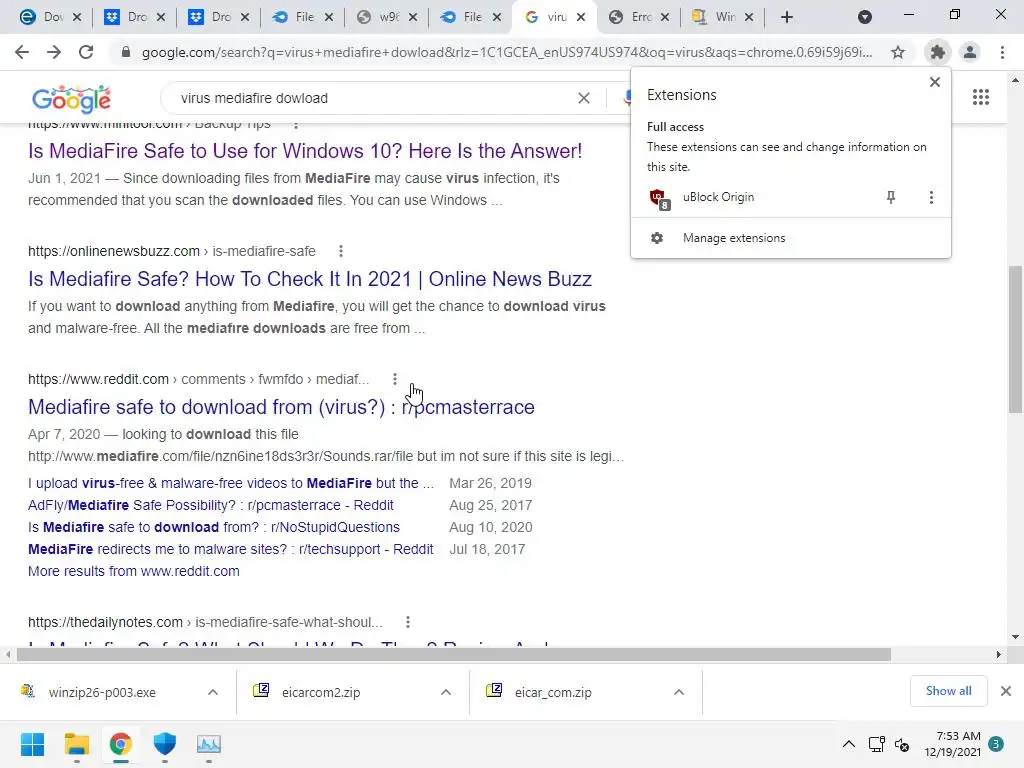
Task: Expand options for eicar_com.zip download
Action: coord(679,692)
